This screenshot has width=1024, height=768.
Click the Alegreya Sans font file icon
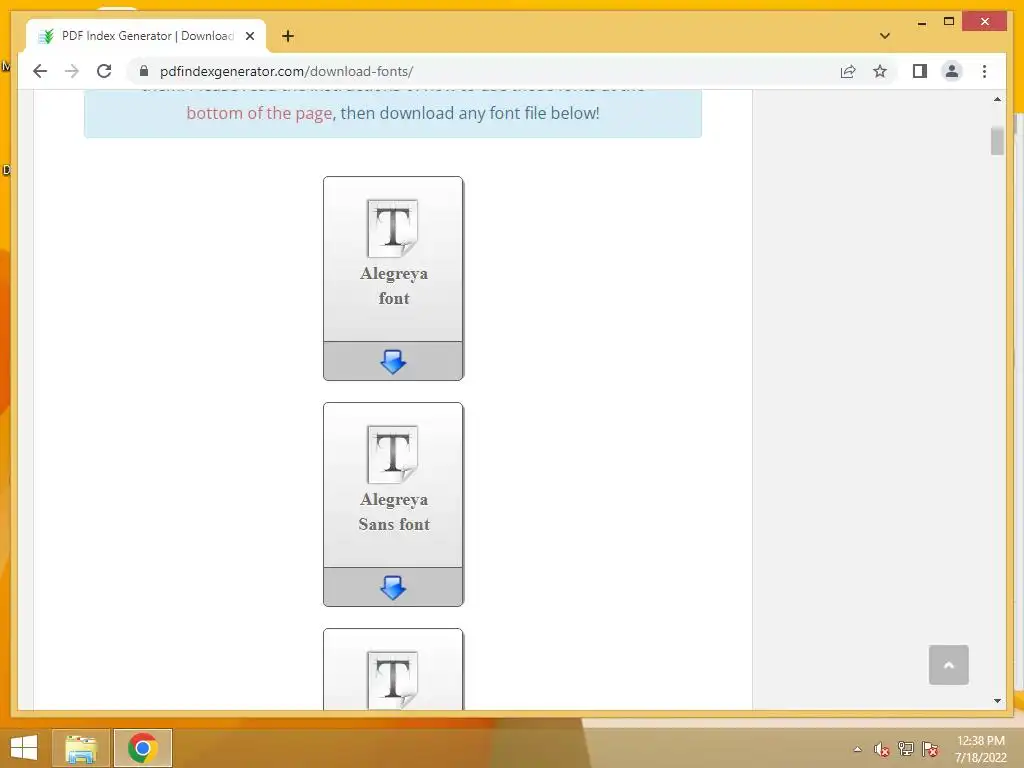(392, 454)
